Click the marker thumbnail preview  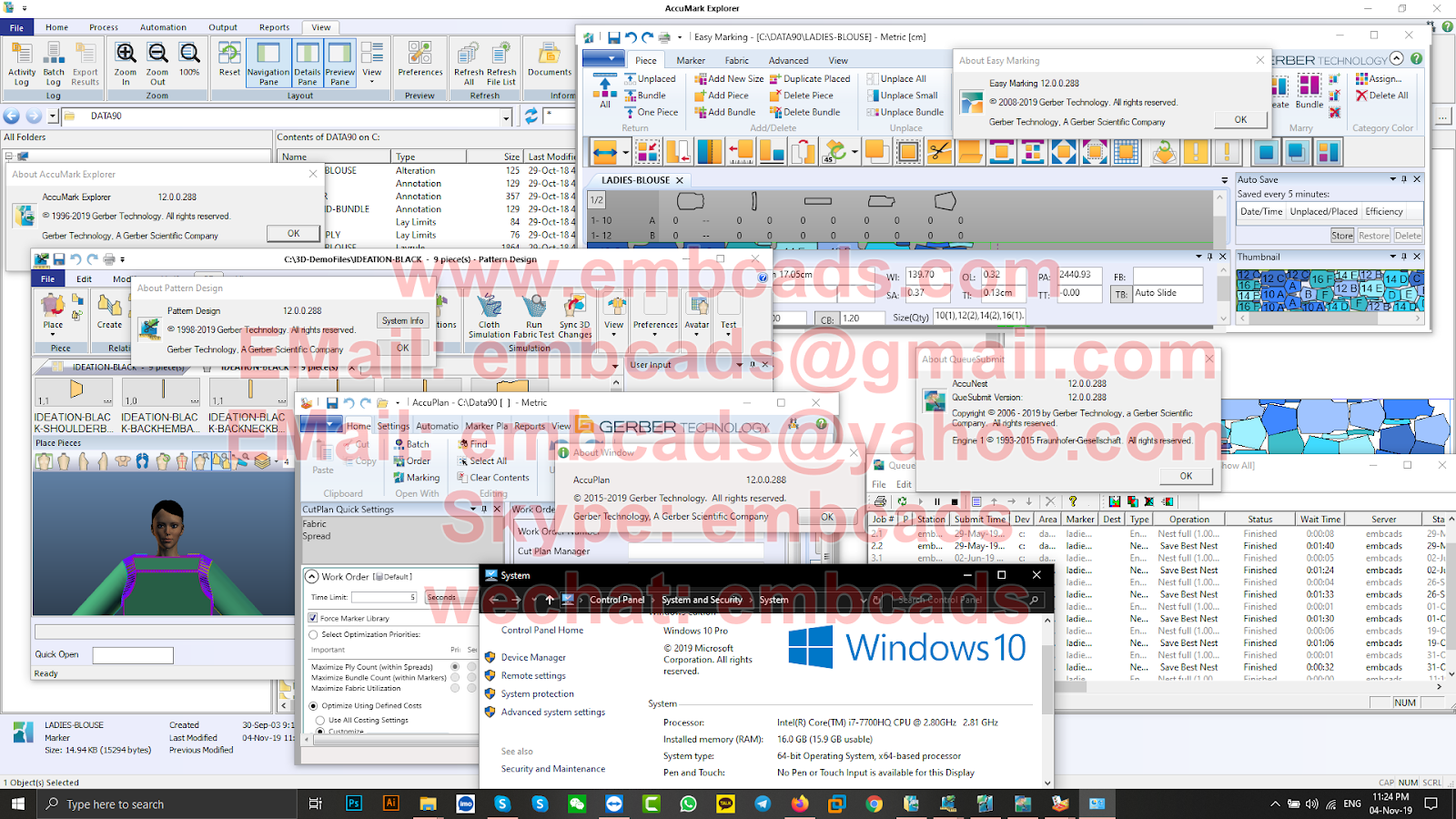tap(1330, 291)
